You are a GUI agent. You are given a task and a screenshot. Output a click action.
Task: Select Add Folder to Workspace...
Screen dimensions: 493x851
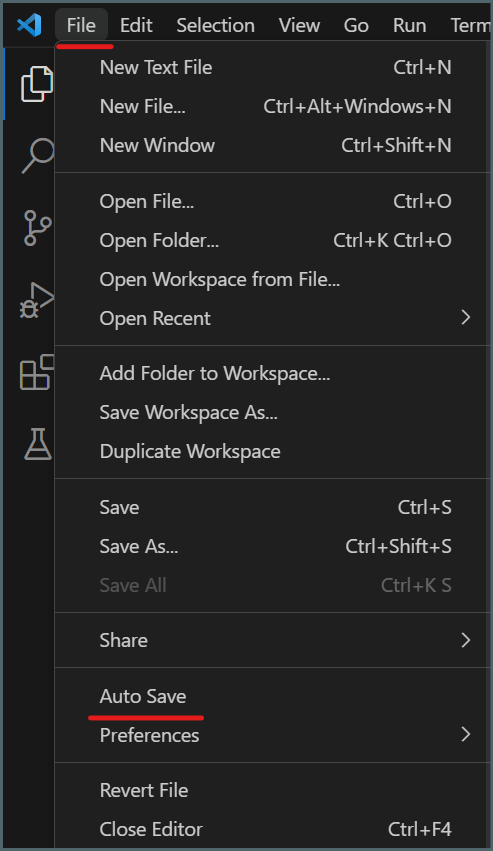[x=273, y=373]
